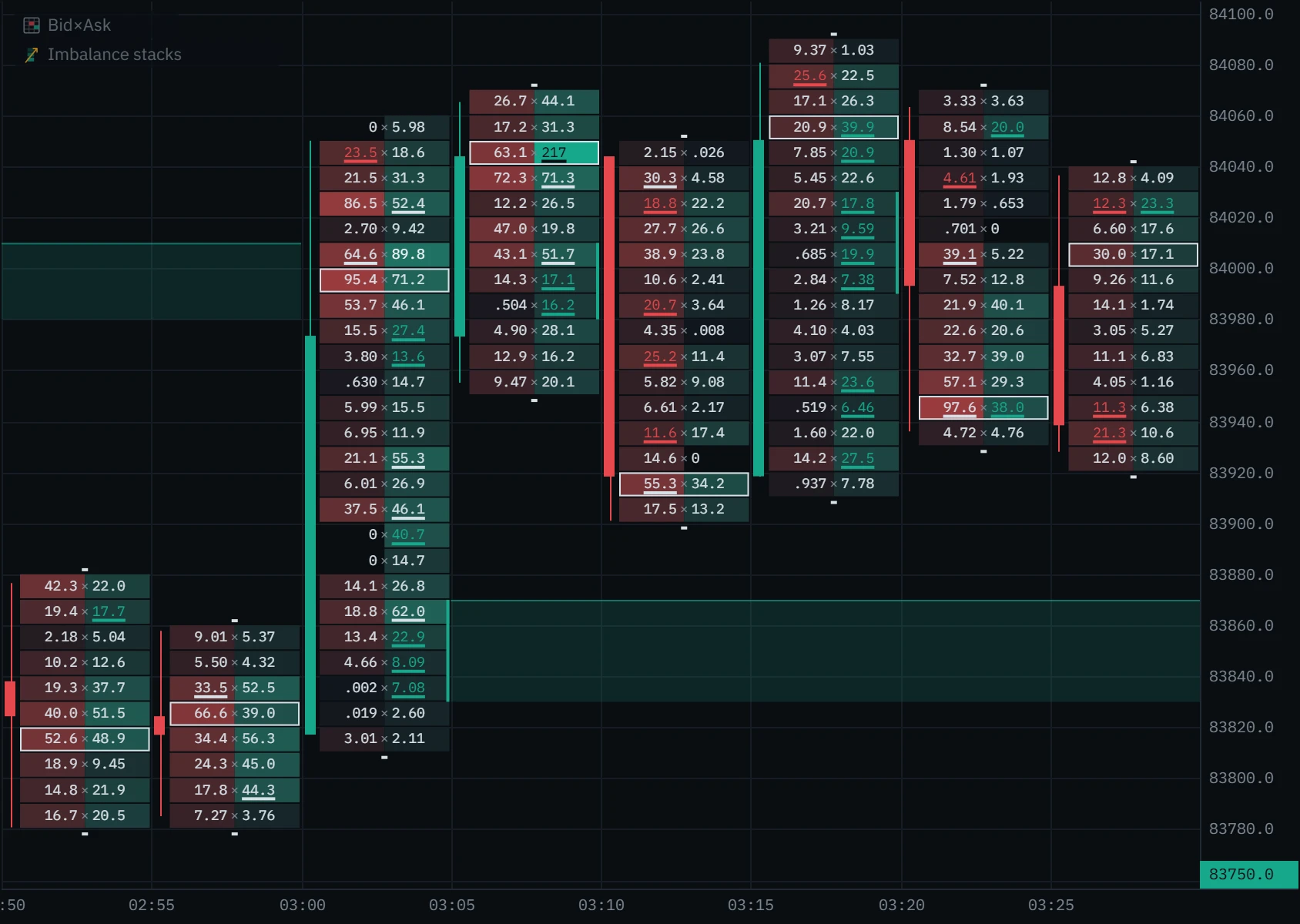Click the 25.6 × 22.5 footprint cell

(x=833, y=75)
